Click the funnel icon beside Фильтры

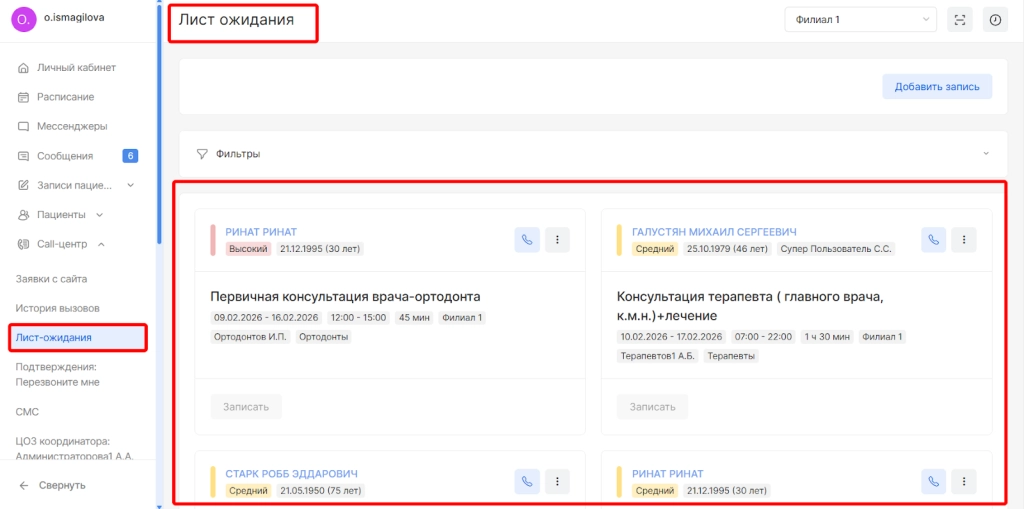[202, 154]
